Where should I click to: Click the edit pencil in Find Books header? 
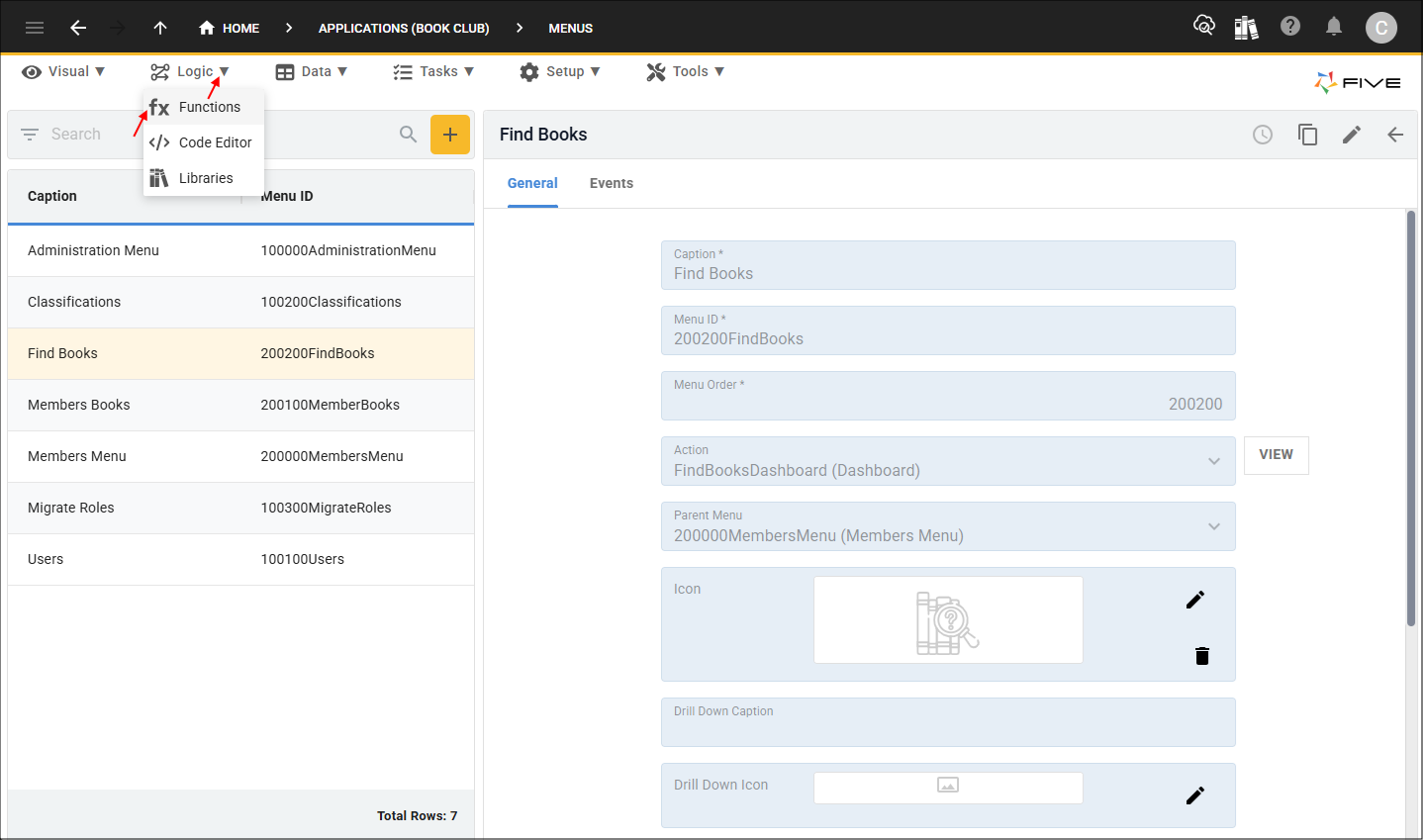pyautogui.click(x=1352, y=135)
